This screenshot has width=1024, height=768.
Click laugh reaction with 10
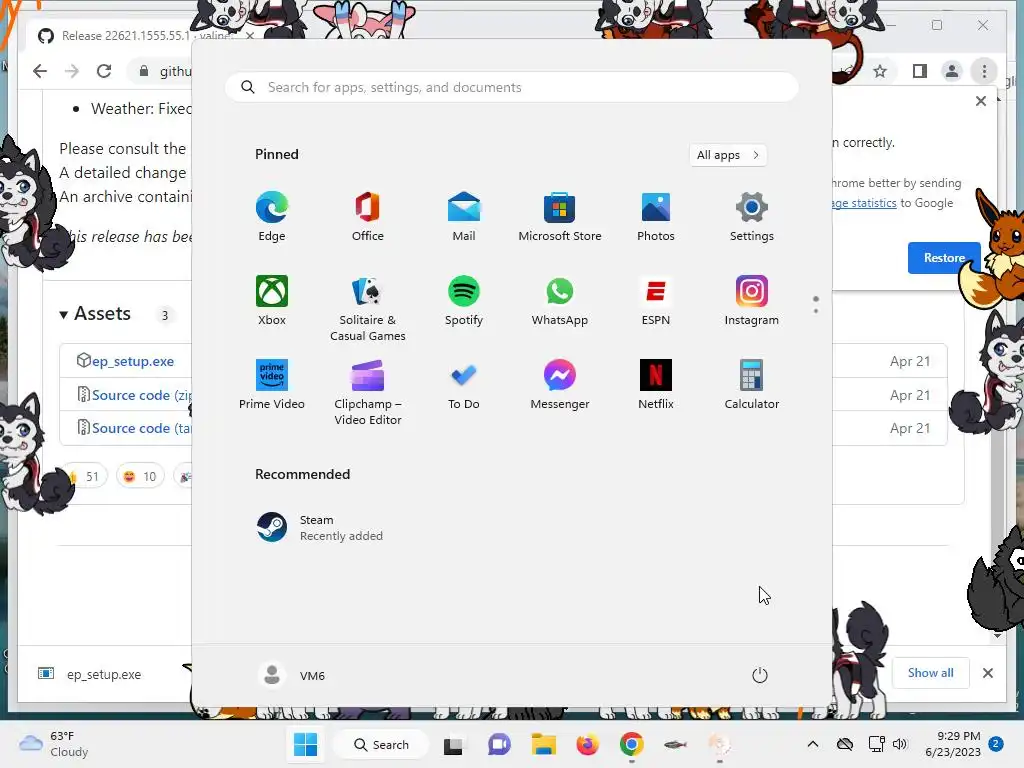140,476
